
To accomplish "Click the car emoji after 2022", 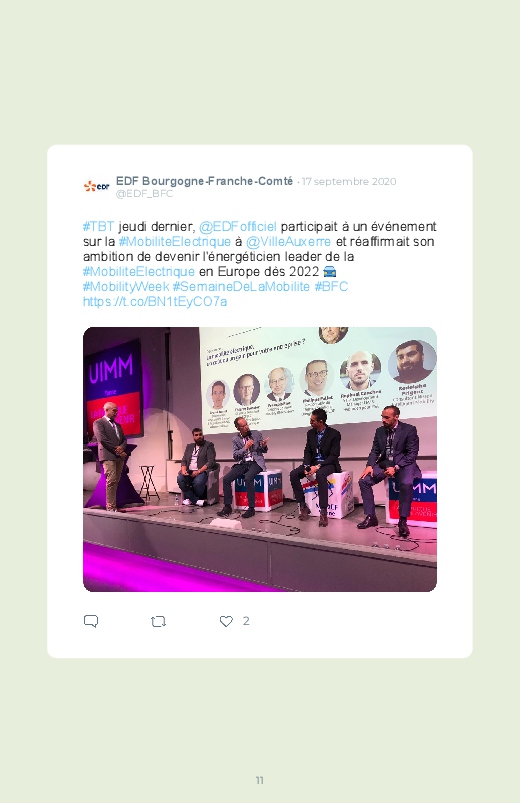I will pyautogui.click(x=330, y=271).
